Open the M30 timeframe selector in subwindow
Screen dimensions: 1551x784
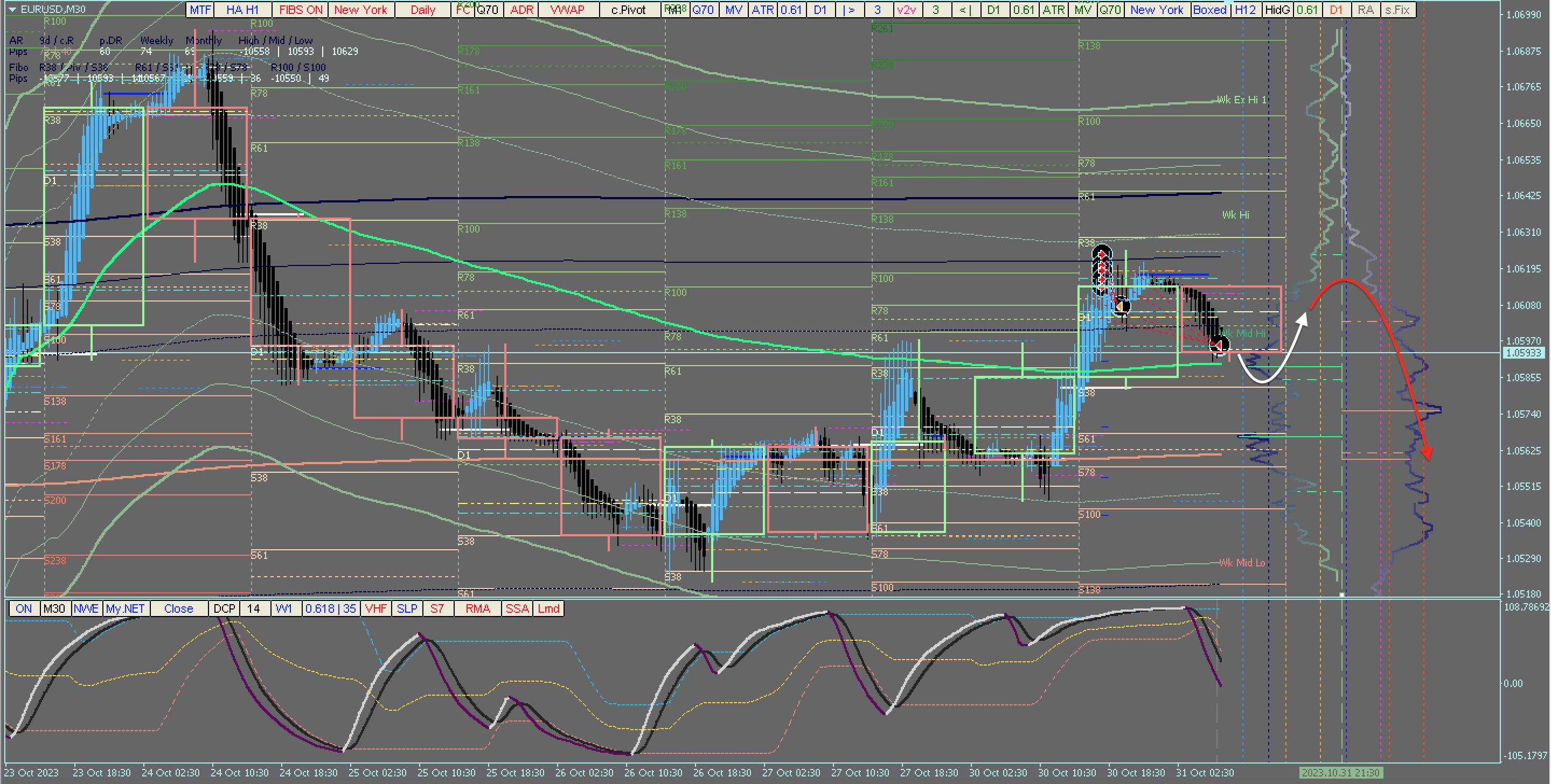click(x=54, y=608)
